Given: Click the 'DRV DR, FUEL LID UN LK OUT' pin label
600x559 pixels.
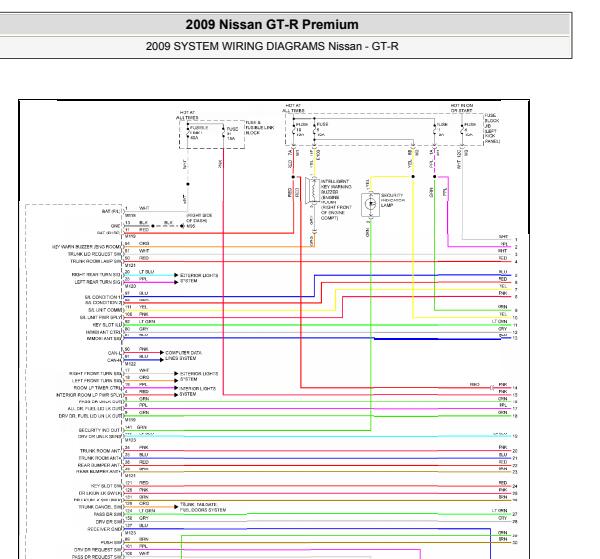Looking at the screenshot, I should (90, 416).
